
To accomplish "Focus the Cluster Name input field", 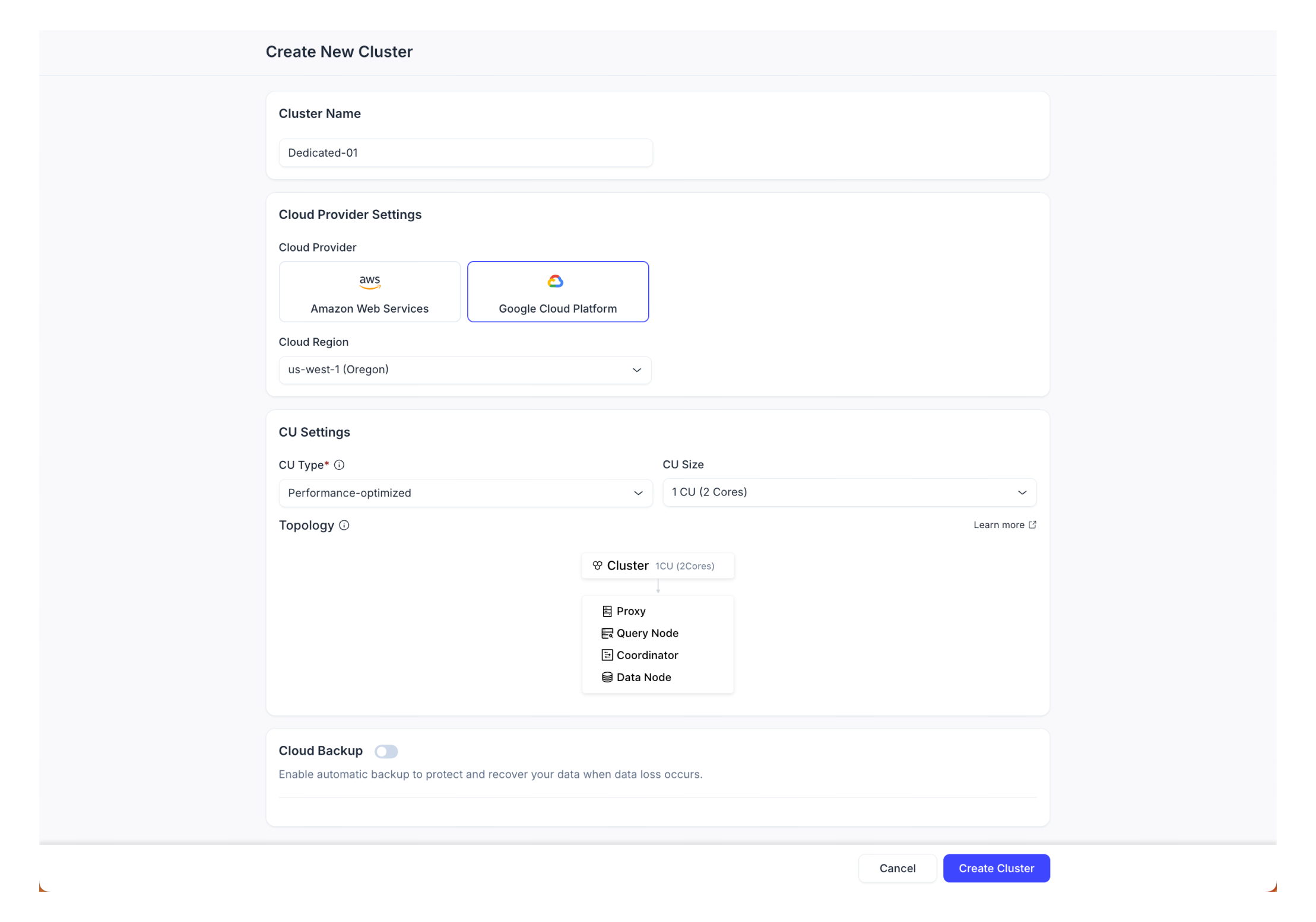I will (x=465, y=152).
